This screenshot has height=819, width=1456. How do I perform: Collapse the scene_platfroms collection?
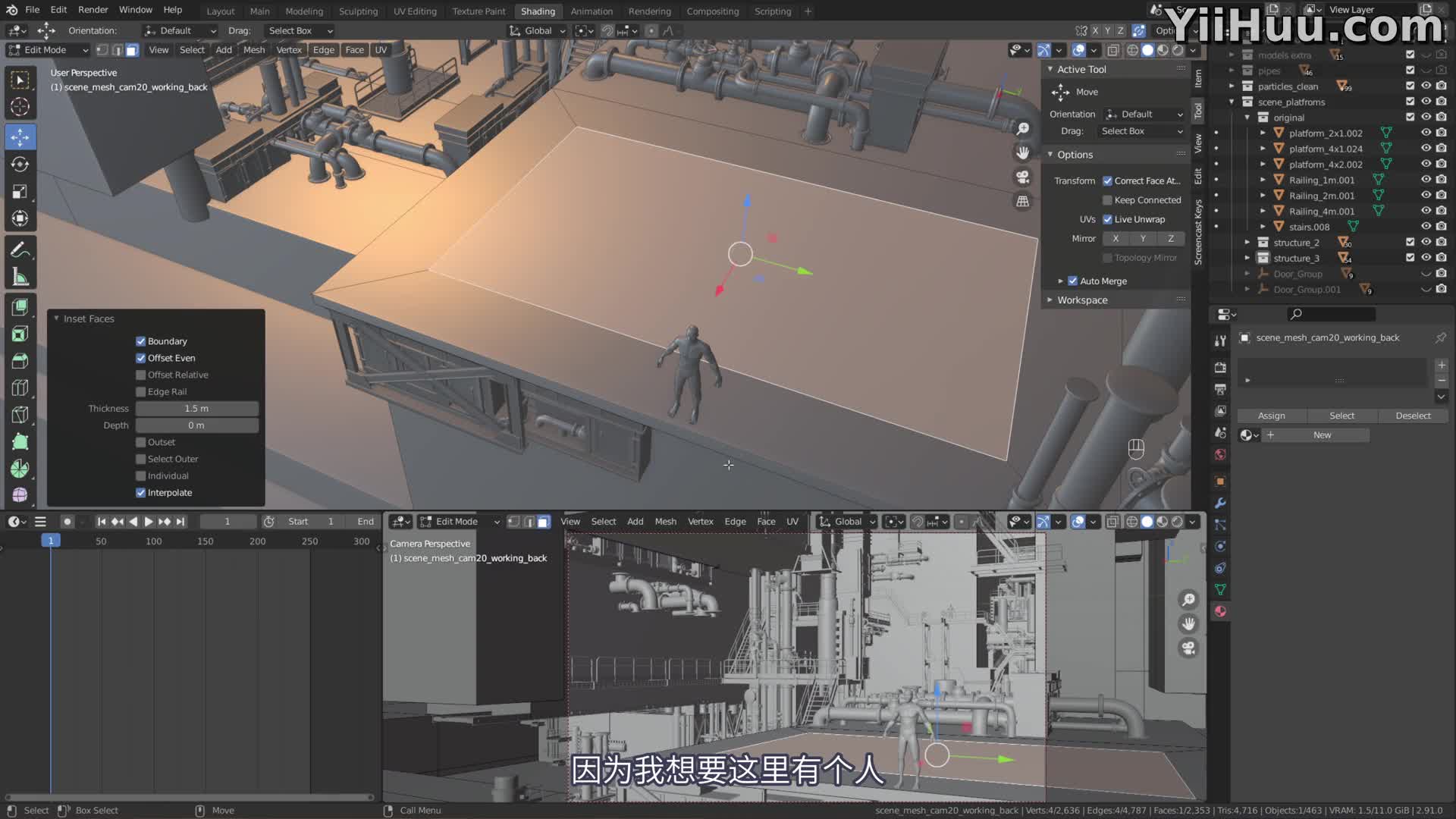click(x=1232, y=102)
